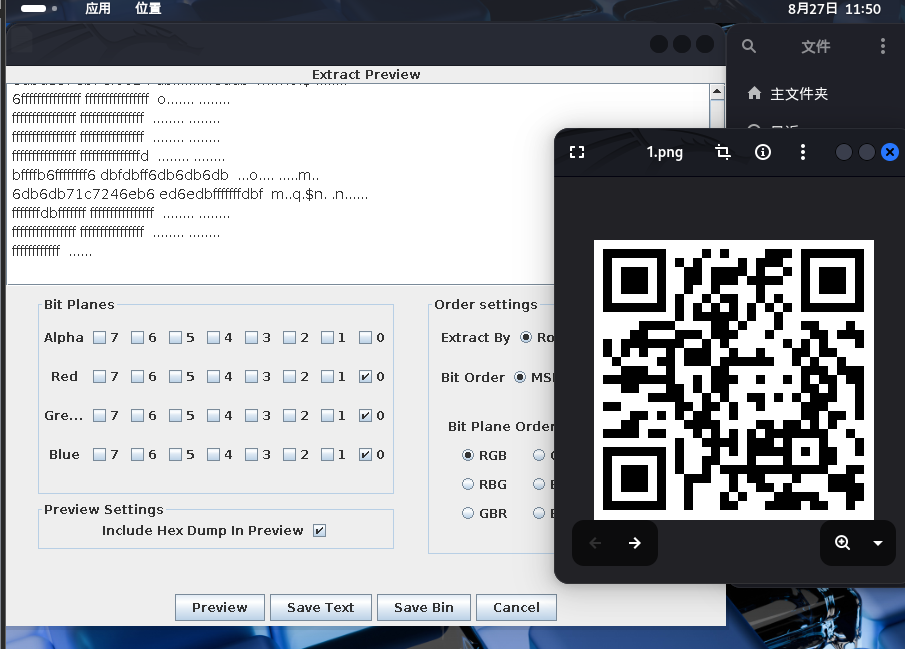Check Alpha bit plane 0
Screen dimensions: 905x649
click(x=365, y=337)
